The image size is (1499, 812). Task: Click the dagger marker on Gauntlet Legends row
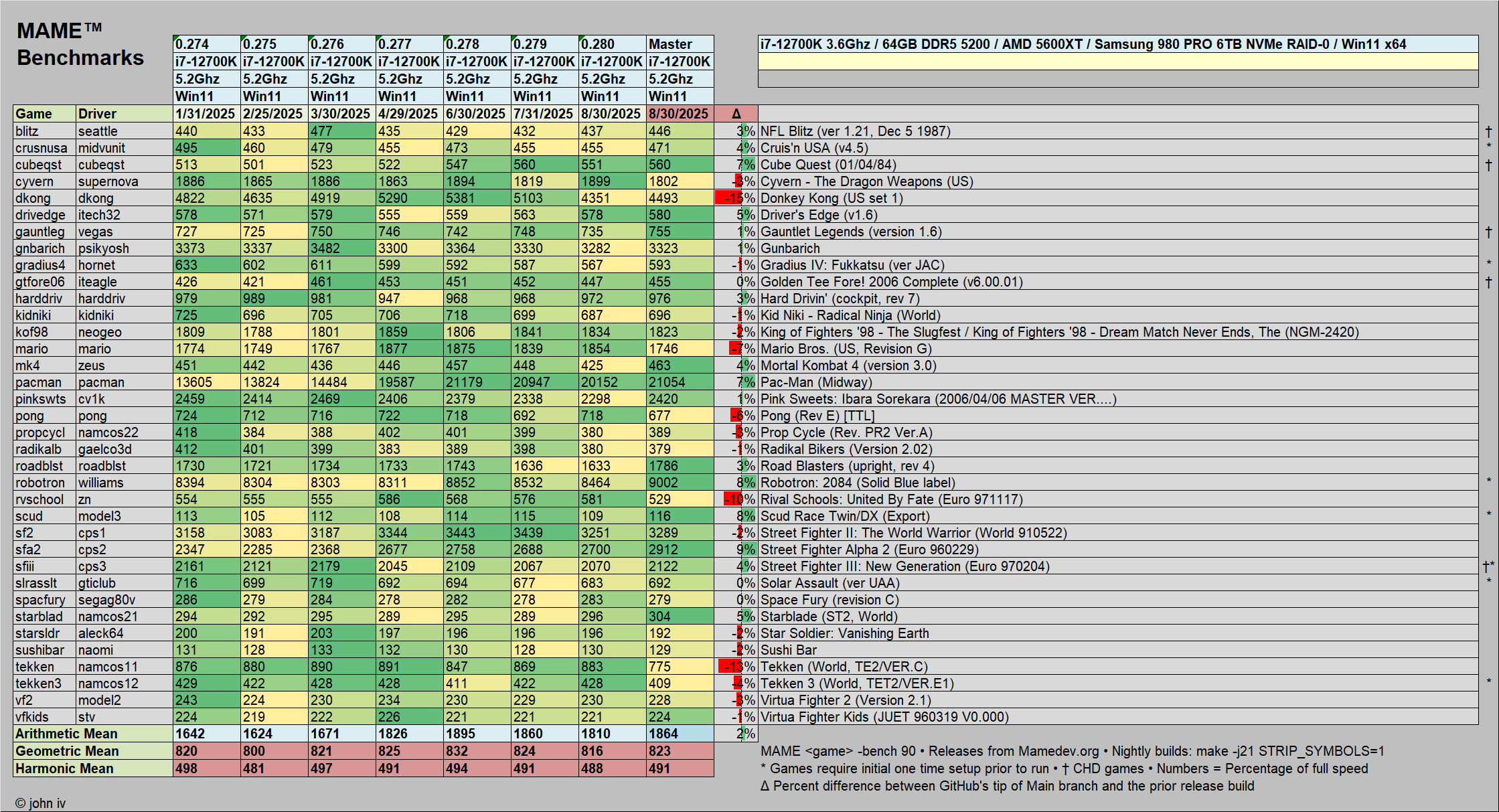point(1488,232)
